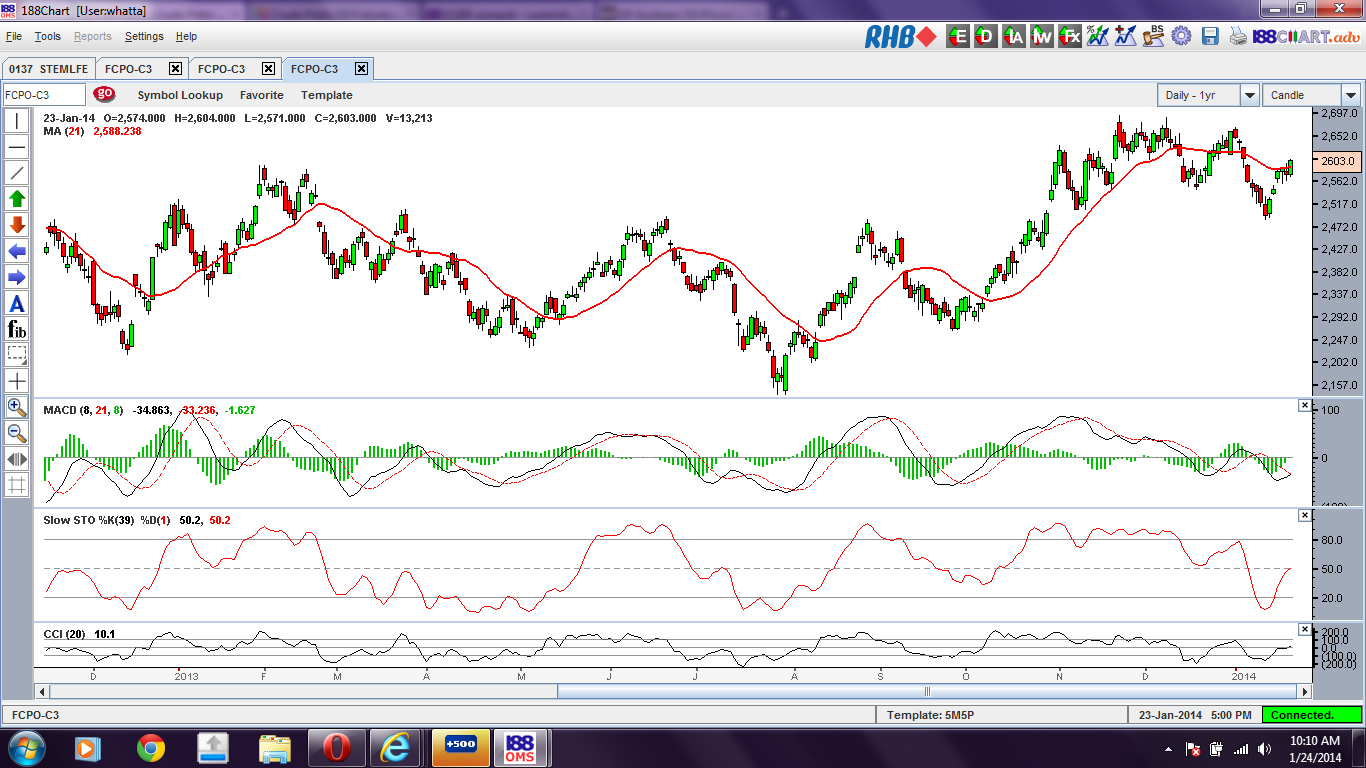This screenshot has width=1366, height=768.
Task: Open the BS gavel icon
Action: 1154,37
